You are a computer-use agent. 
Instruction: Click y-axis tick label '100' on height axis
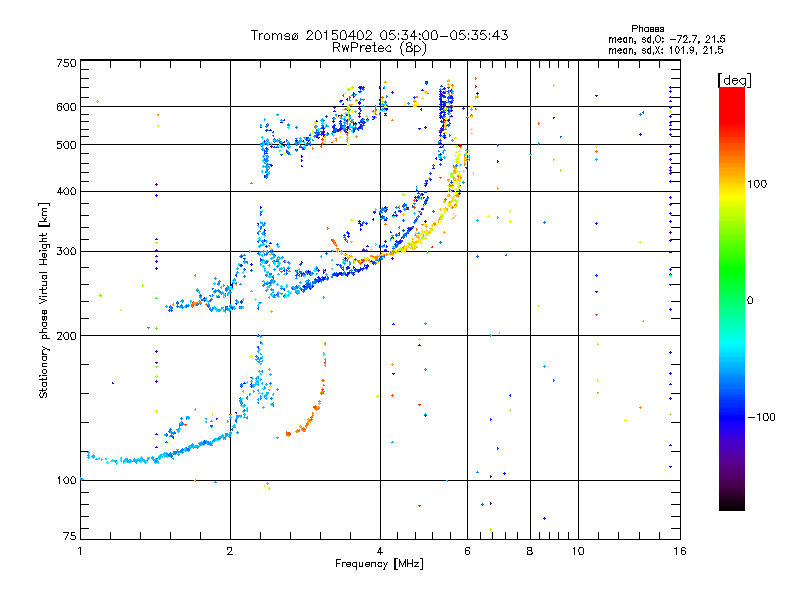point(66,480)
